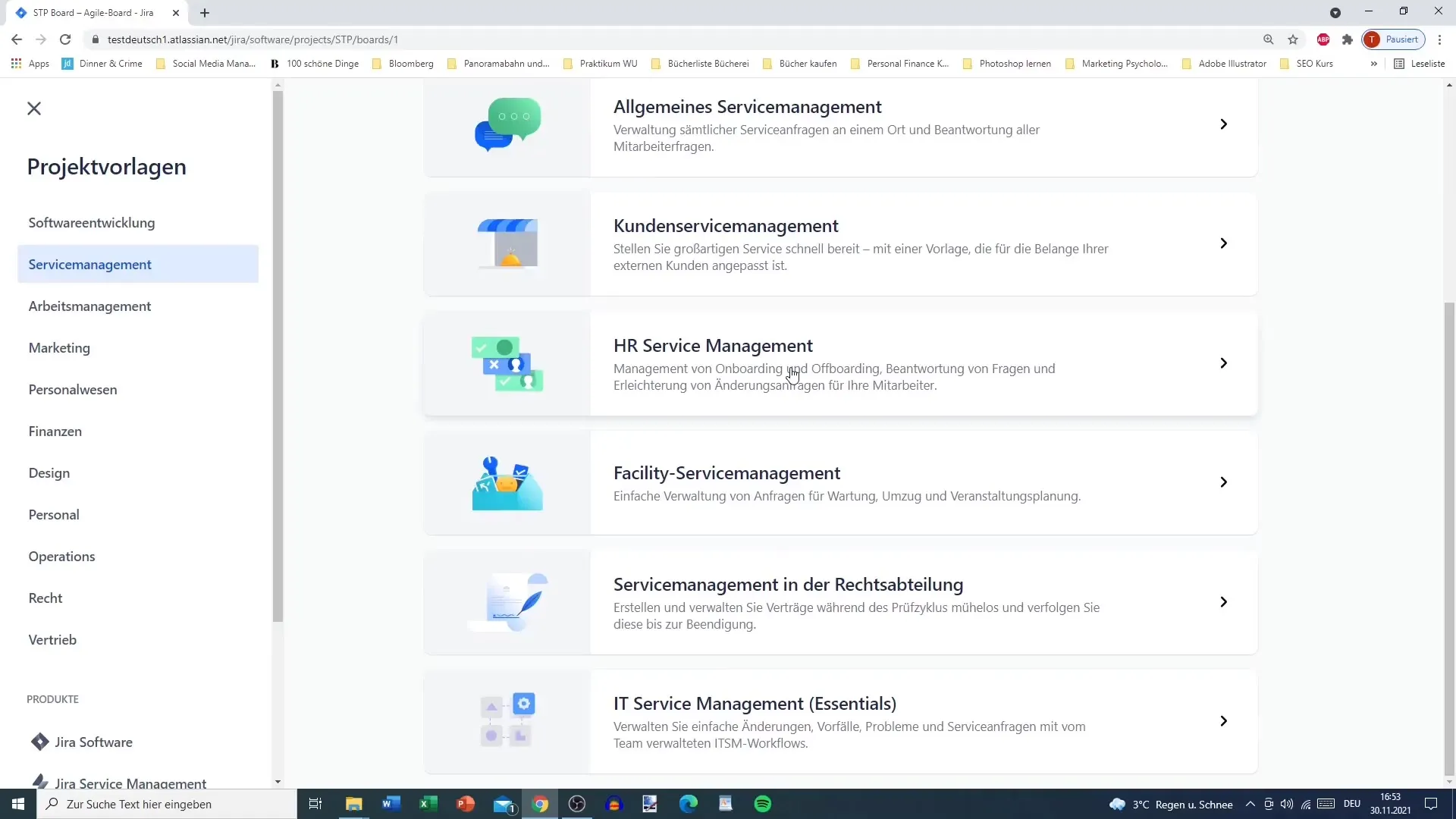1456x819 pixels.
Task: Select the Operations category
Action: pyautogui.click(x=138, y=556)
